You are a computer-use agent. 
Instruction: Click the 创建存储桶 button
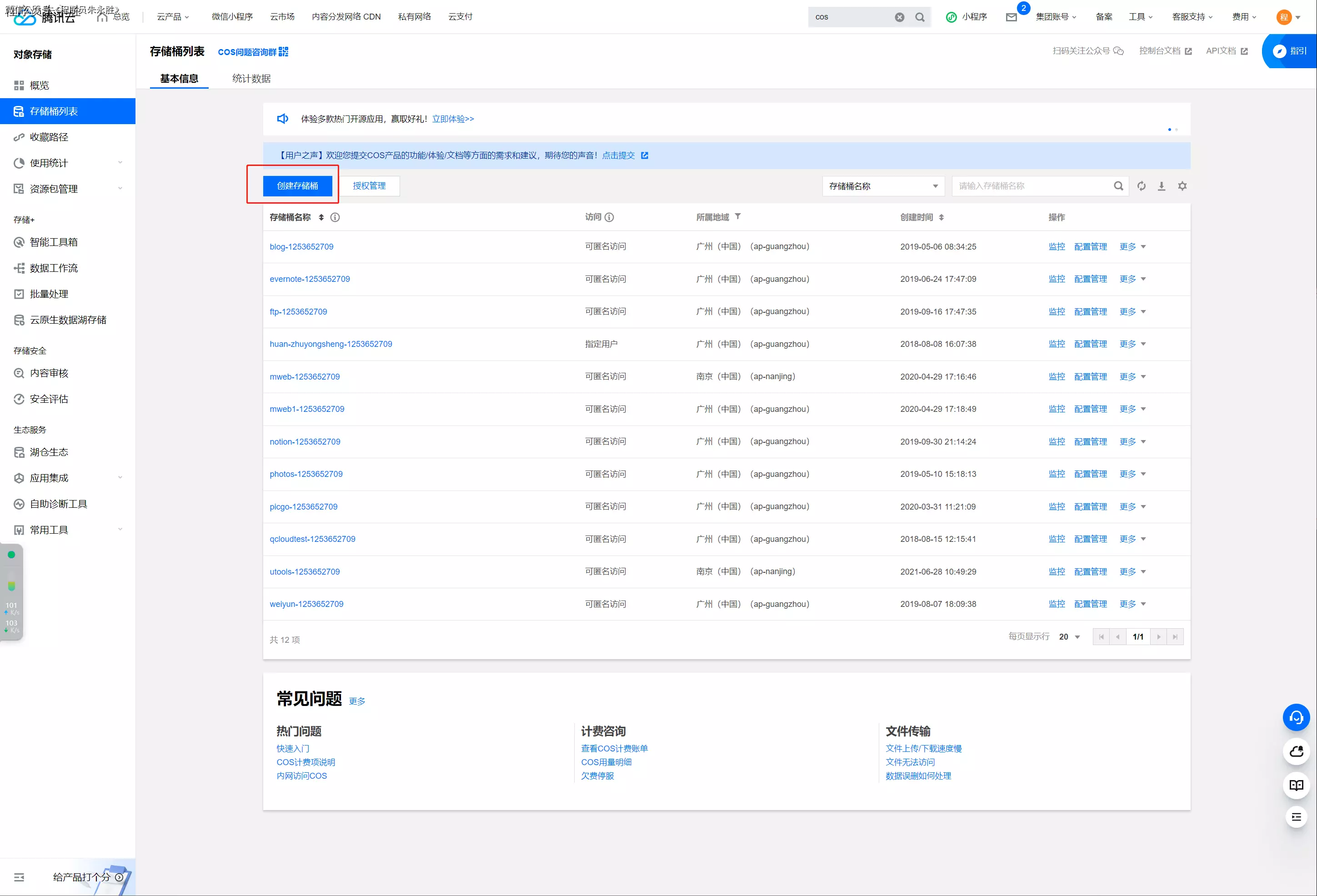tap(297, 186)
